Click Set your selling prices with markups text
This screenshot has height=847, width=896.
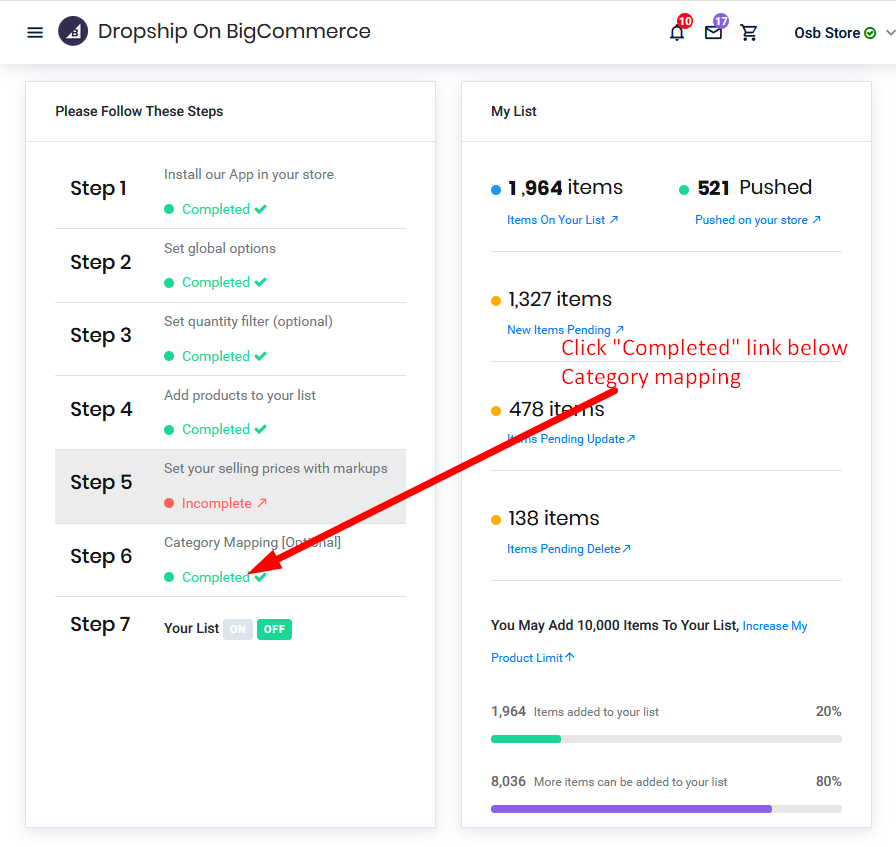(275, 469)
